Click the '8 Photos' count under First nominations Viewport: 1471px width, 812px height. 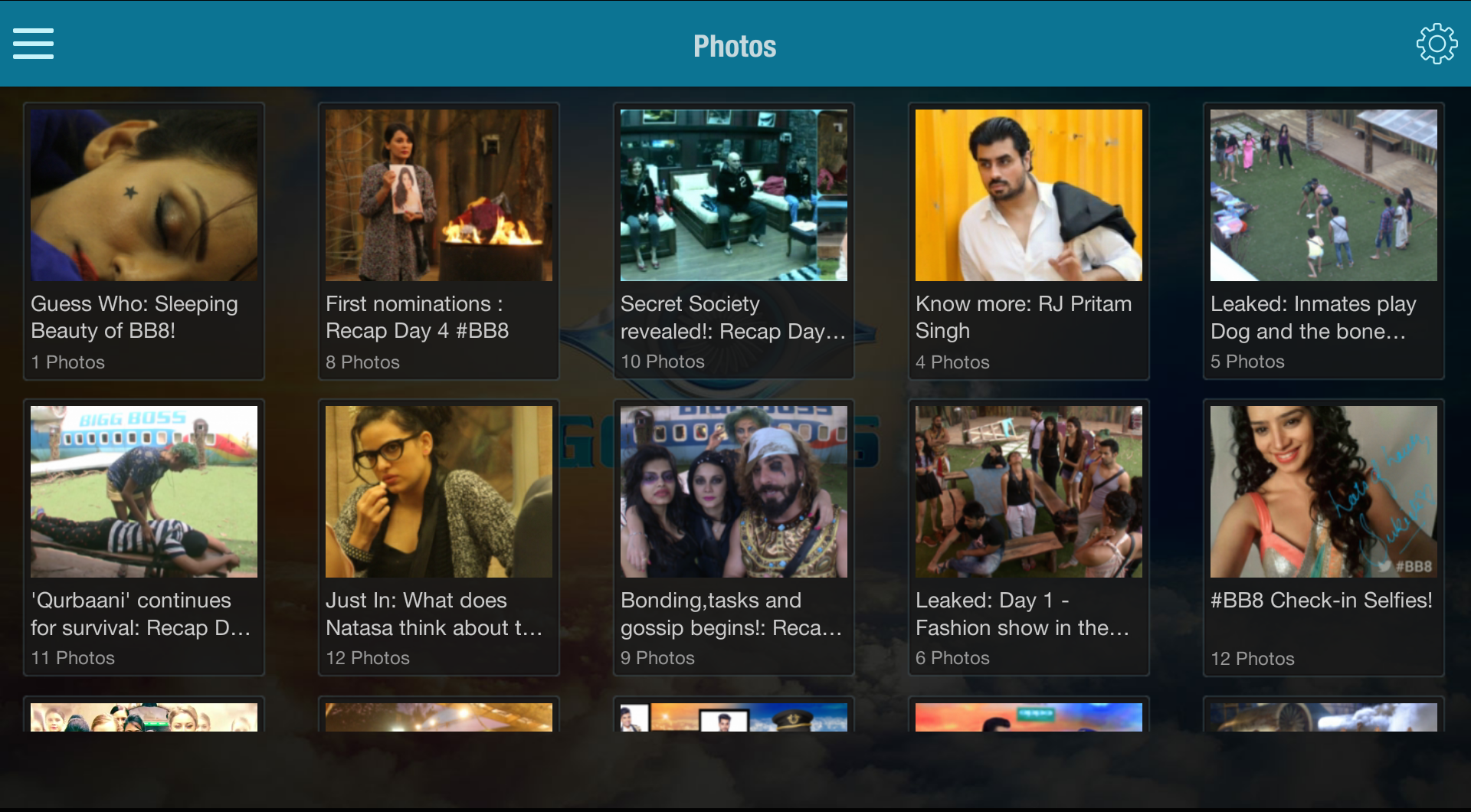[362, 362]
